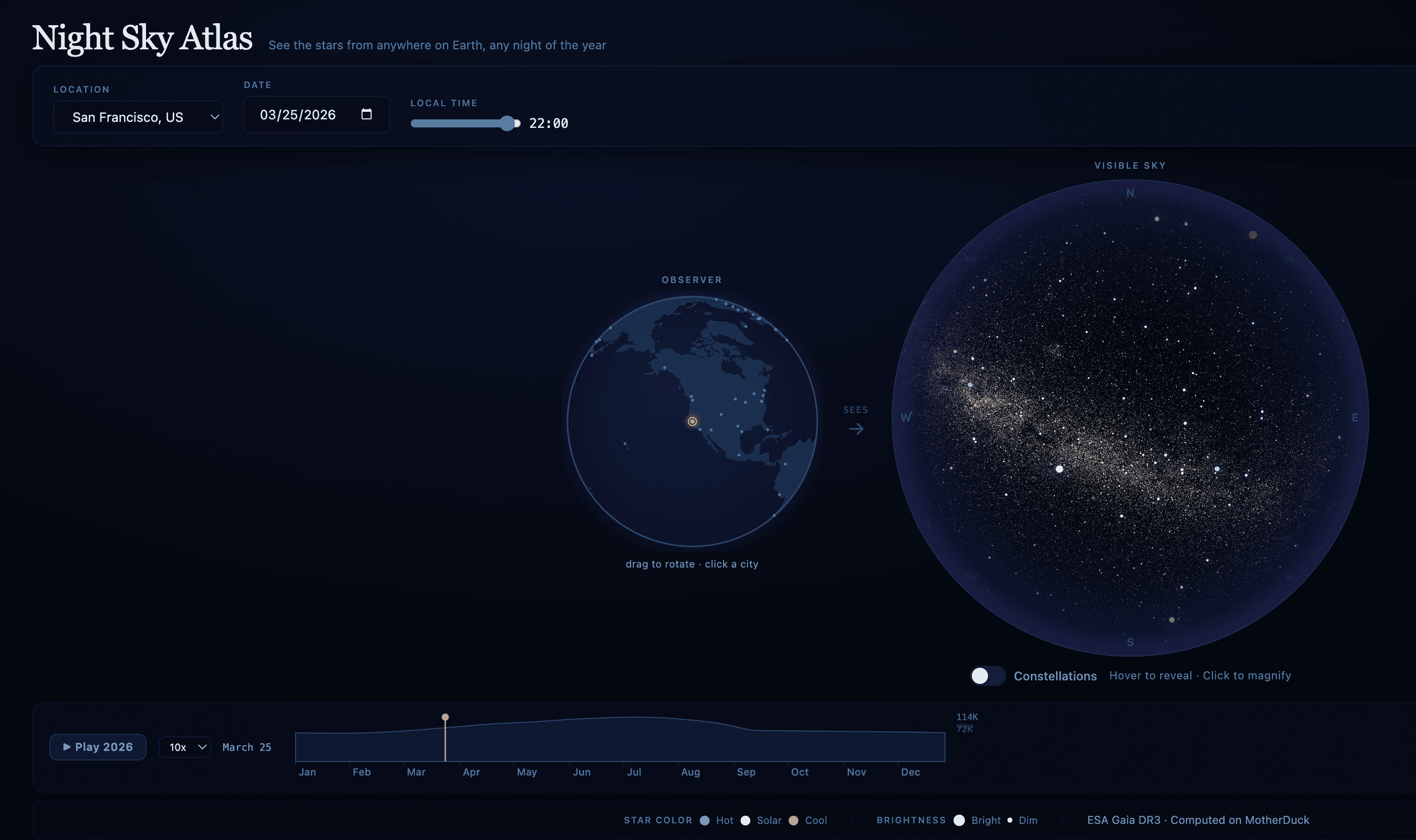The width and height of the screenshot is (1416, 840).
Task: Open the San Francisco location dropdown
Action: pos(138,117)
